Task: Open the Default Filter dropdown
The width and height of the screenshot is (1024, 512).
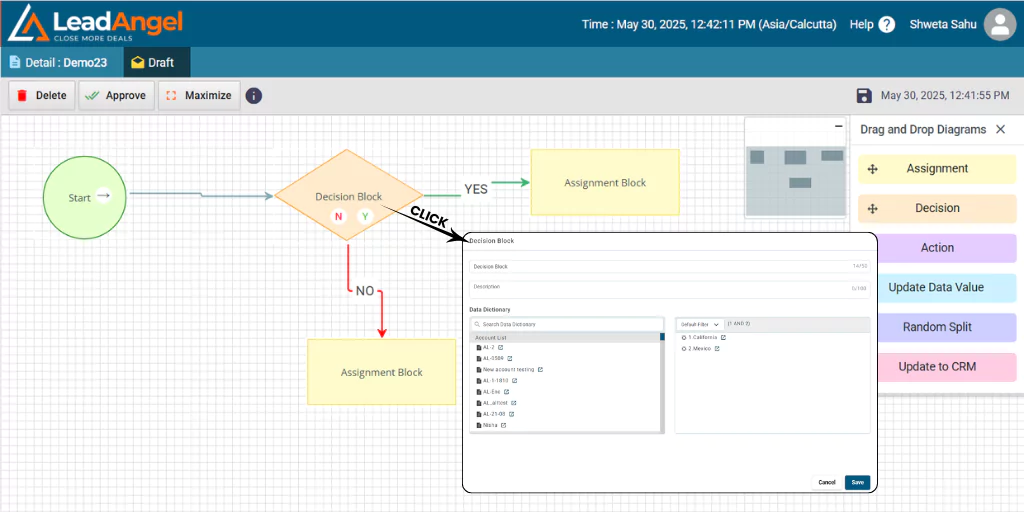Action: pyautogui.click(x=700, y=324)
